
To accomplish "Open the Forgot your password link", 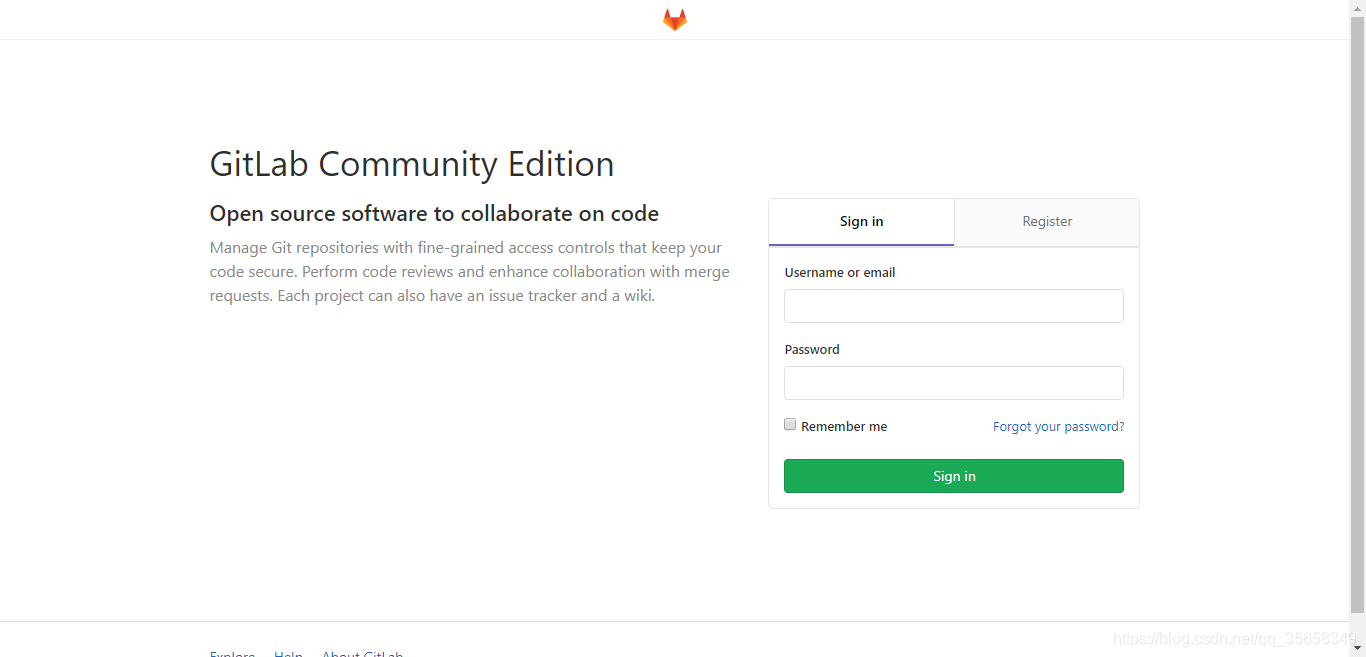I will tap(1059, 426).
